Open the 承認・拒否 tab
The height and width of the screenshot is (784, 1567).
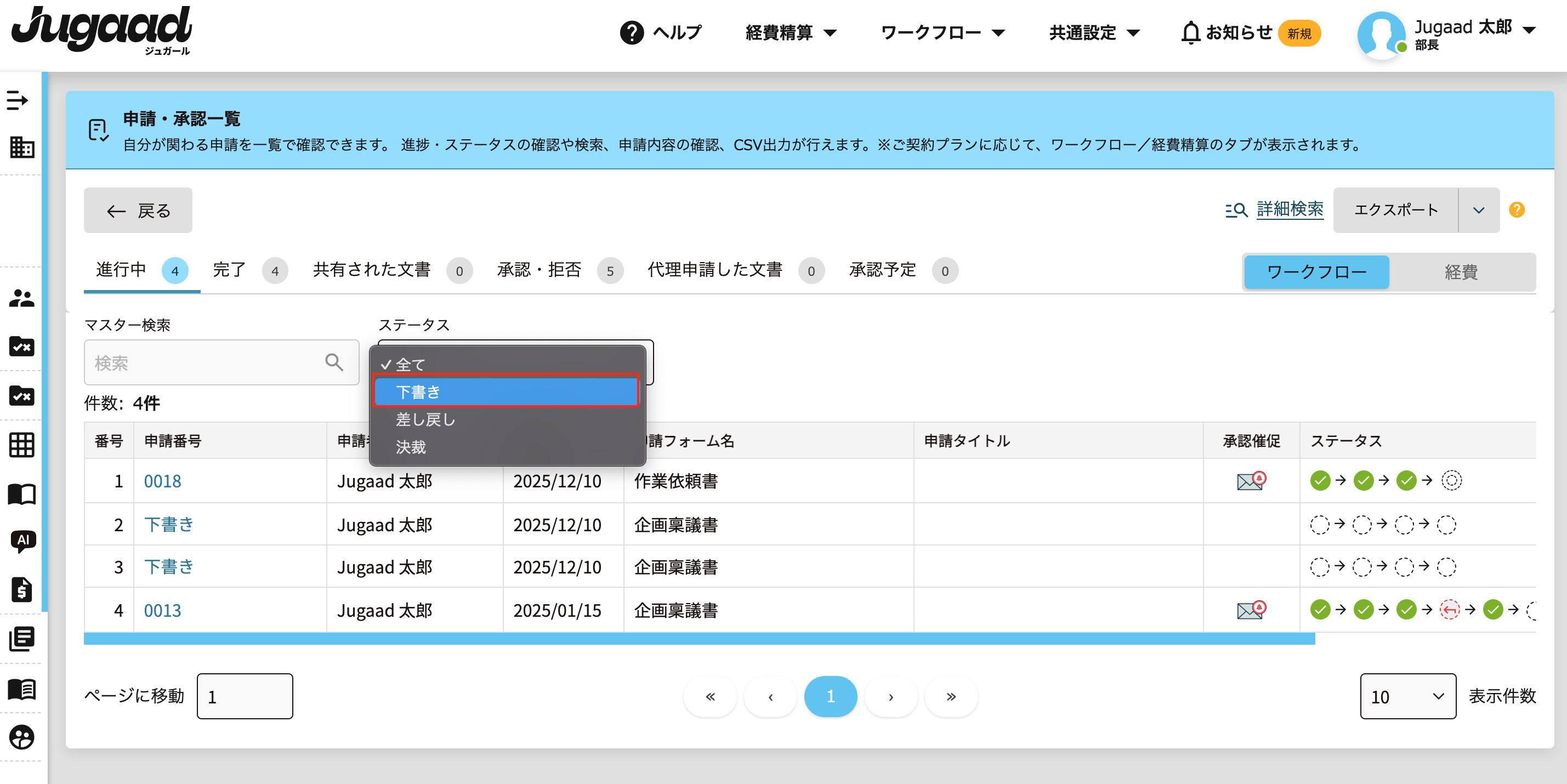(x=539, y=270)
